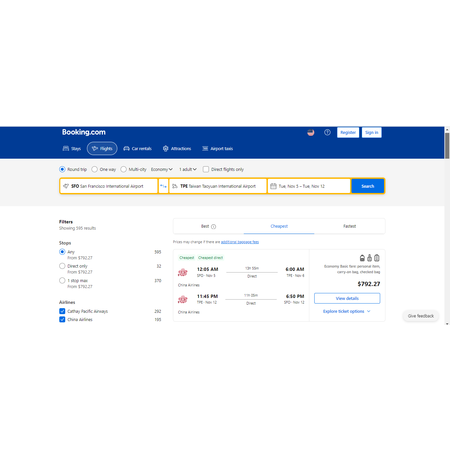Viewport: 450px width, 450px height.
Task: Select the One way radio button
Action: coord(95,169)
